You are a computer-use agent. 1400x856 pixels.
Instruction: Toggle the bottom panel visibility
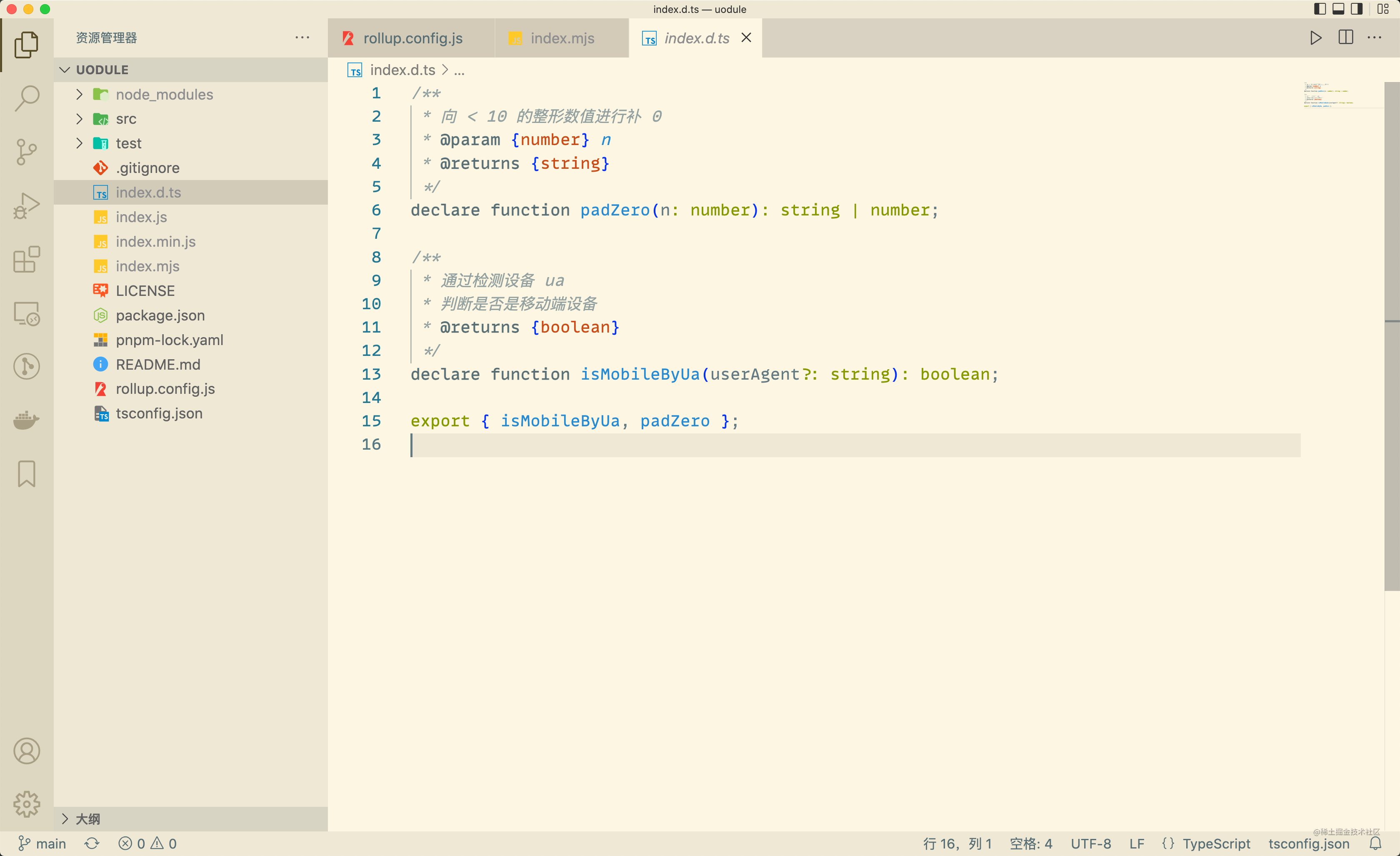pos(1339,9)
